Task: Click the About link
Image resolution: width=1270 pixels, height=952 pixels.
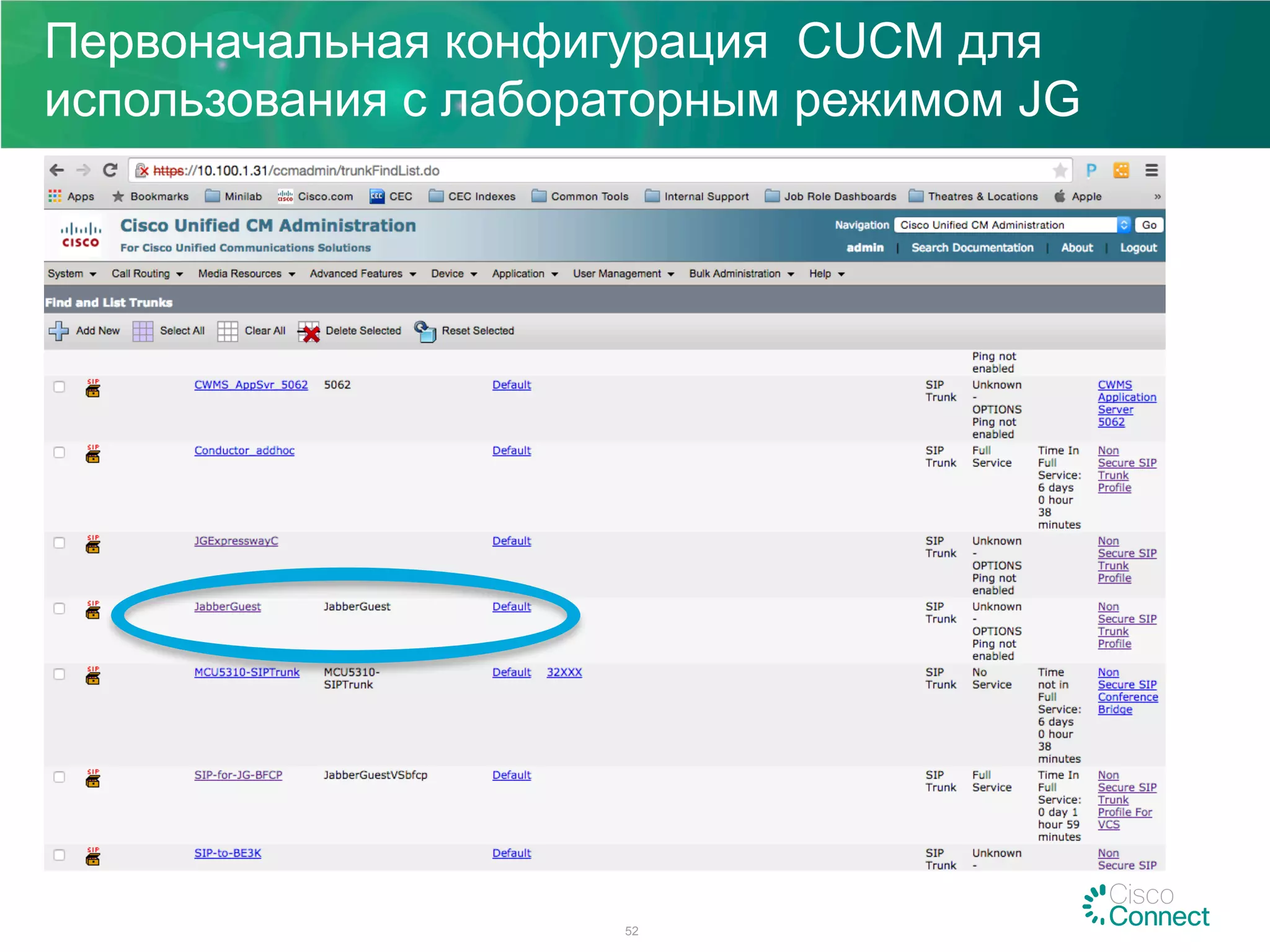Action: coord(1077,248)
